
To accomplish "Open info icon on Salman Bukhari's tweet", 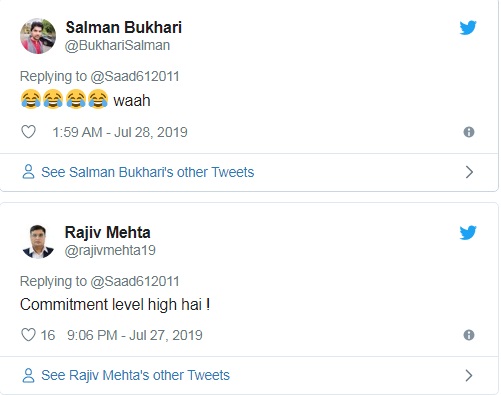I will click(469, 132).
